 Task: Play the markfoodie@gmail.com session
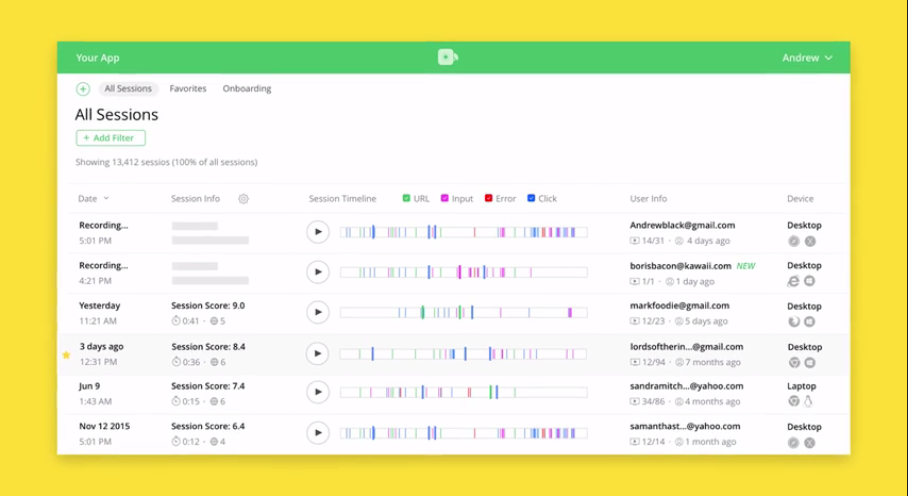coord(317,312)
